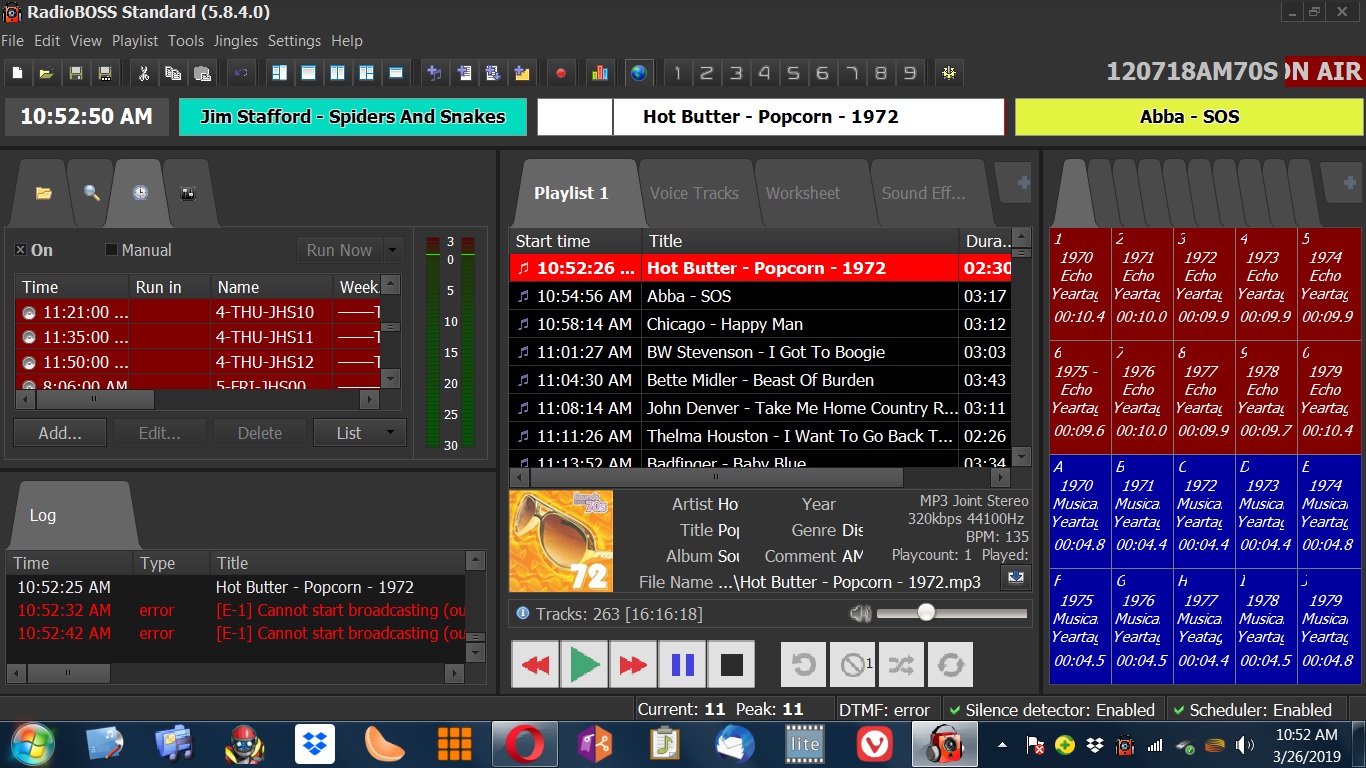Screen dimensions: 1366x768
Task: Open Dropbox from the taskbar
Action: 315,745
